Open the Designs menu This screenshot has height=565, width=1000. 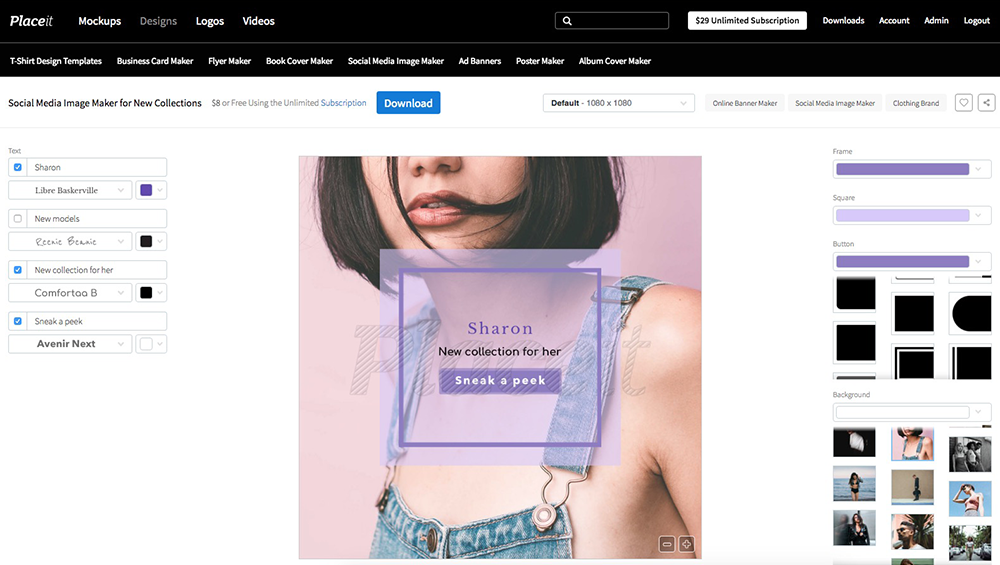tap(158, 21)
